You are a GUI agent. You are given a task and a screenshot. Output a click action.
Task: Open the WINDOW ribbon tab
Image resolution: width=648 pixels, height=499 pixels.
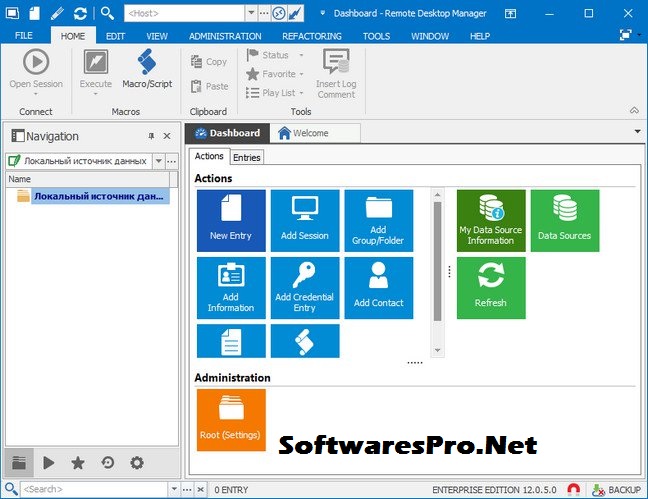(x=430, y=36)
